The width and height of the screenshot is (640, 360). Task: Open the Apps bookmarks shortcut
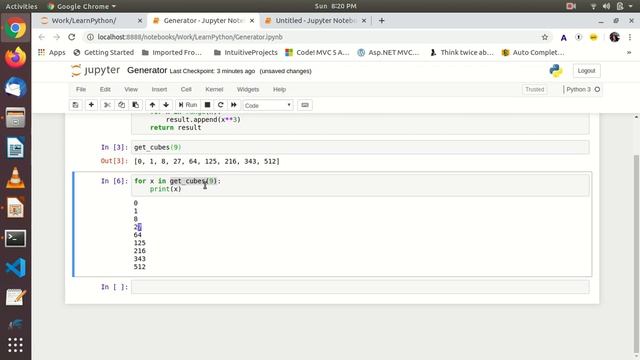[x=51, y=52]
